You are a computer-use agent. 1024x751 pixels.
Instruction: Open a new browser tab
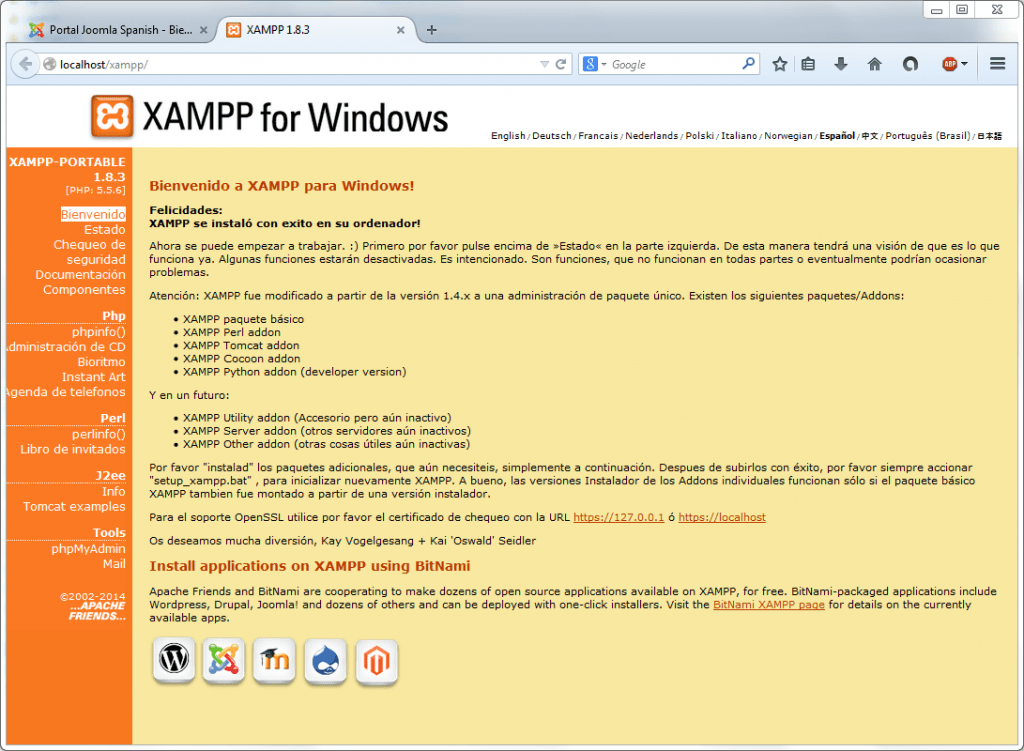click(432, 30)
